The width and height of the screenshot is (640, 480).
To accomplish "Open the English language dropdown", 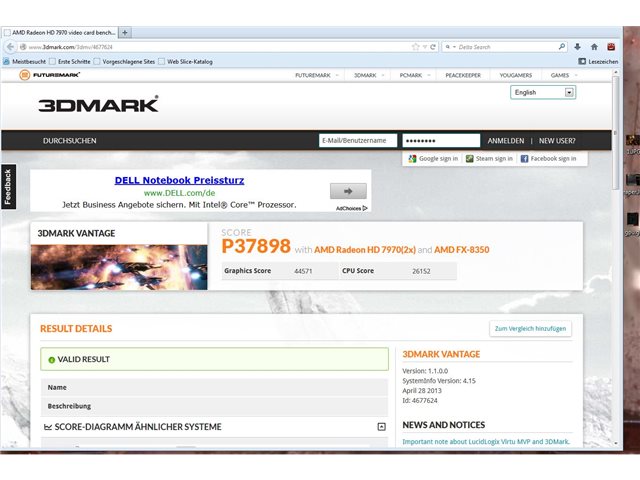I will pyautogui.click(x=543, y=93).
